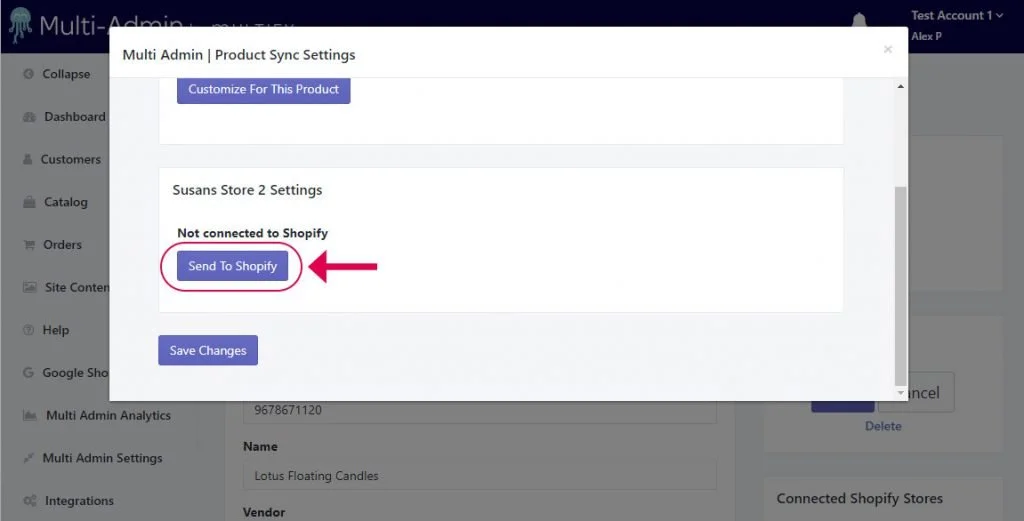
Task: Open Multi Admin Settings menu item
Action: tap(103, 458)
